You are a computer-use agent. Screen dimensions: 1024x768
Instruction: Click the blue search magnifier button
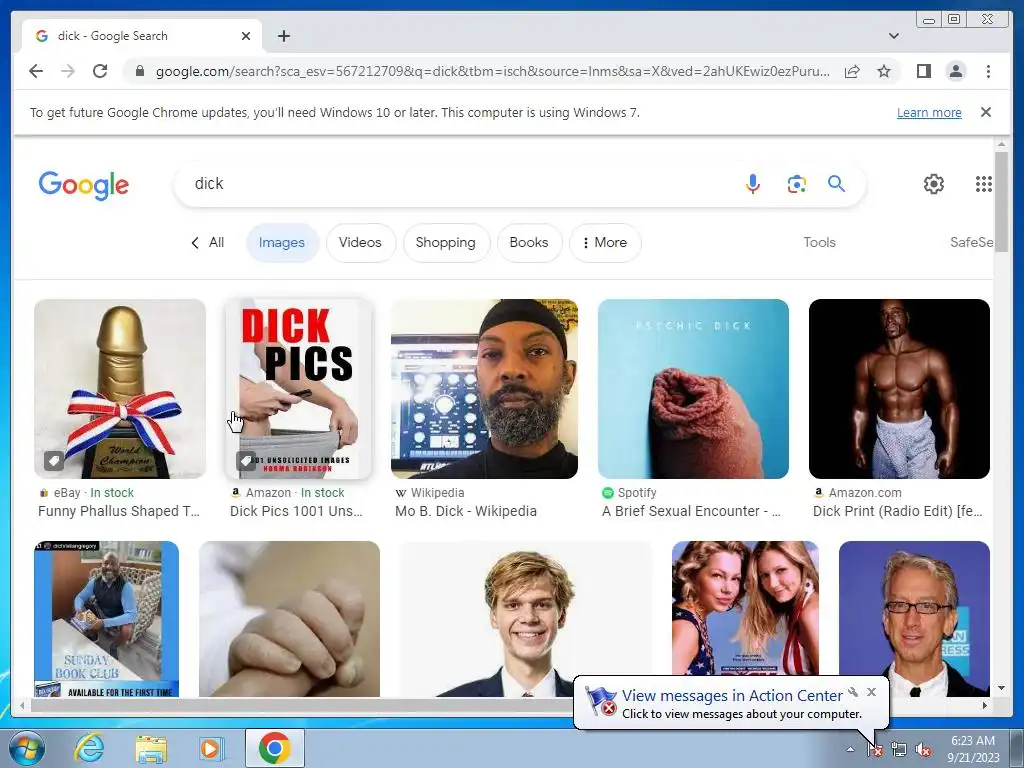[837, 184]
